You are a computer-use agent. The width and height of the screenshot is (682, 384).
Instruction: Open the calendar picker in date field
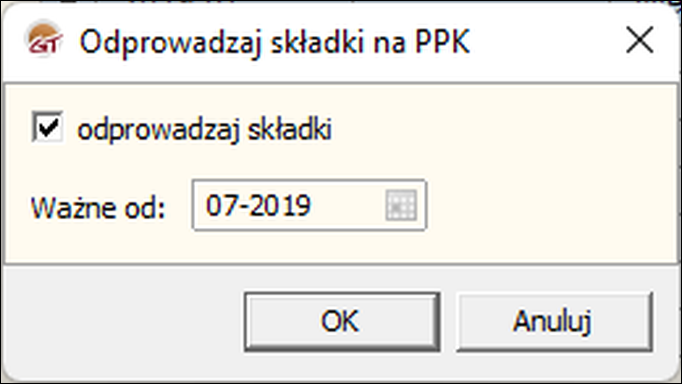coord(401,205)
